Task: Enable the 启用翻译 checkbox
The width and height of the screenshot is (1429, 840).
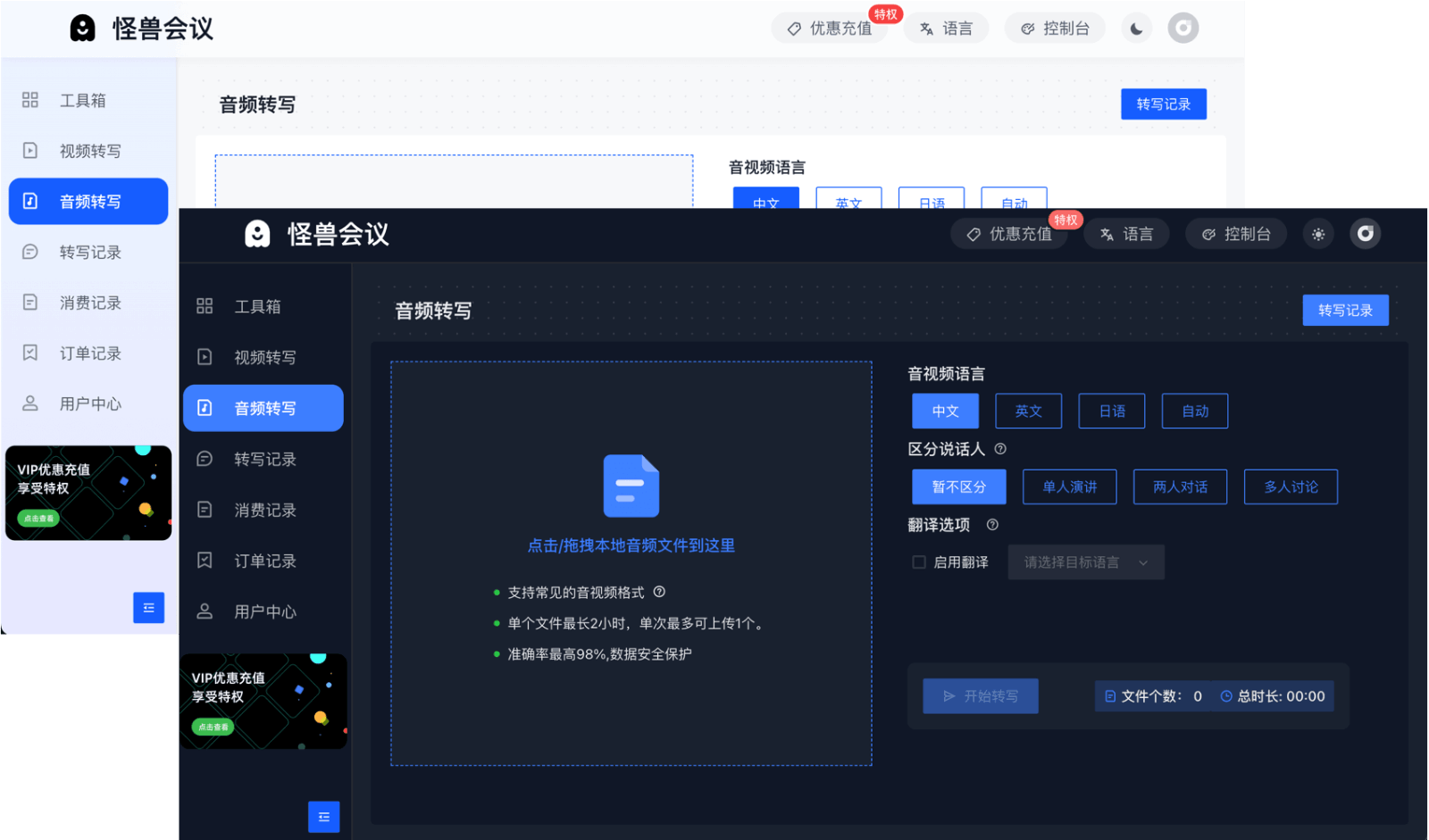Action: tap(918, 561)
